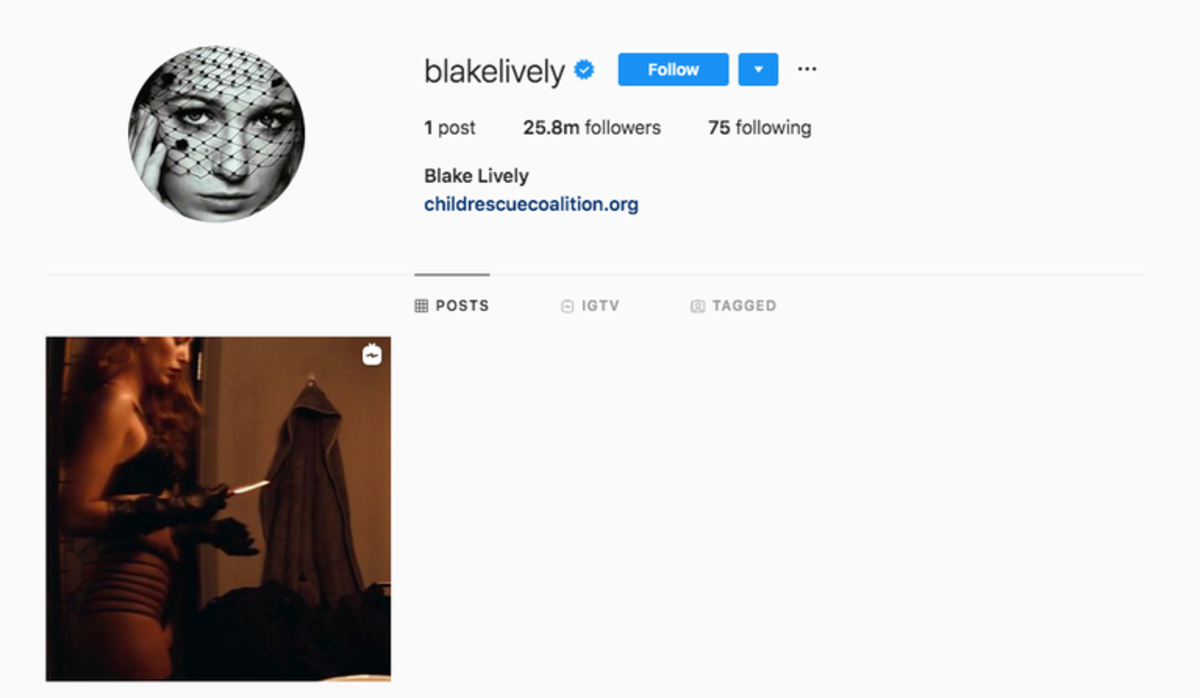
Task: Follow the blakelively account
Action: pyautogui.click(x=673, y=70)
